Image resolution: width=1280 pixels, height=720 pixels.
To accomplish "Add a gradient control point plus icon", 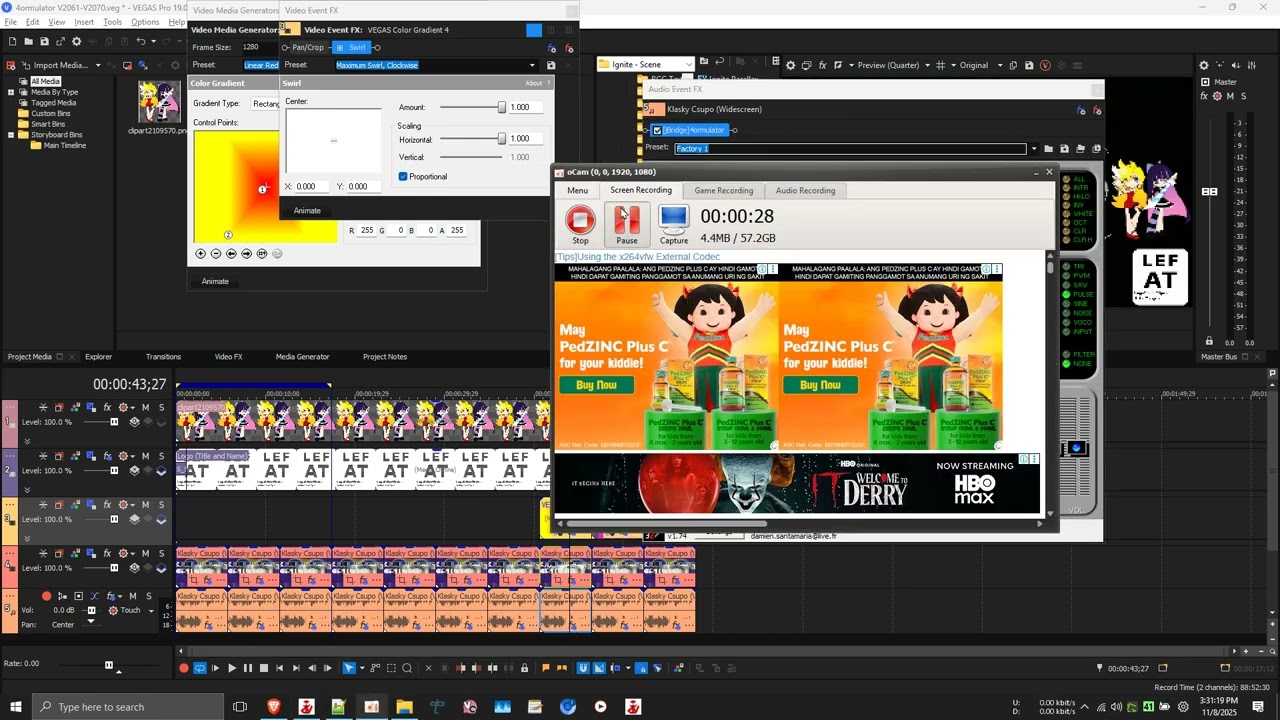I will (200, 254).
